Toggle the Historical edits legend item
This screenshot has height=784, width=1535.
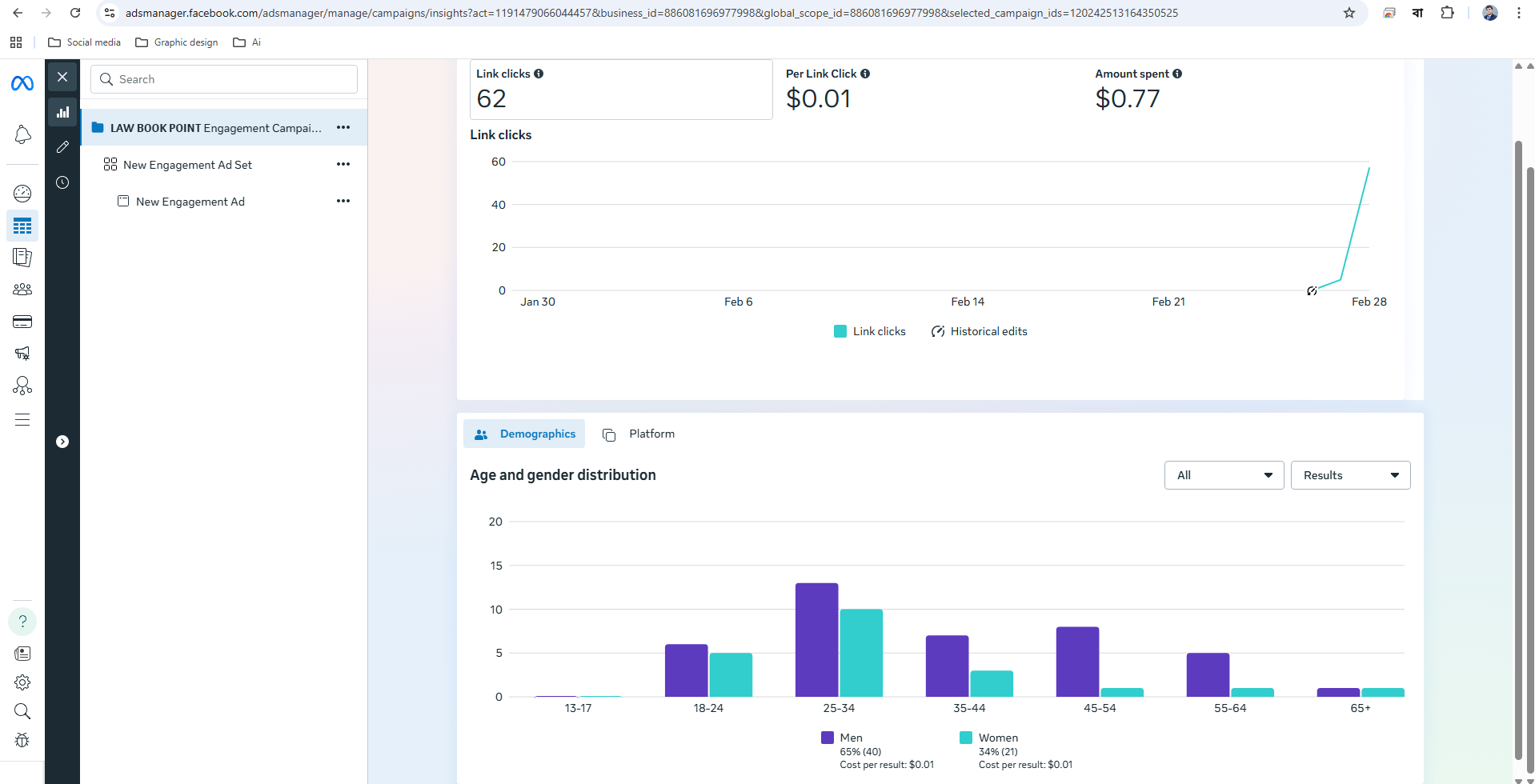tap(979, 331)
